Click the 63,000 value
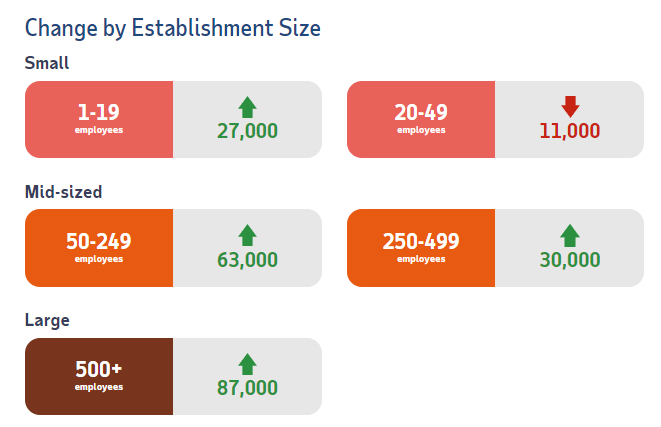661x427 pixels. [247, 260]
